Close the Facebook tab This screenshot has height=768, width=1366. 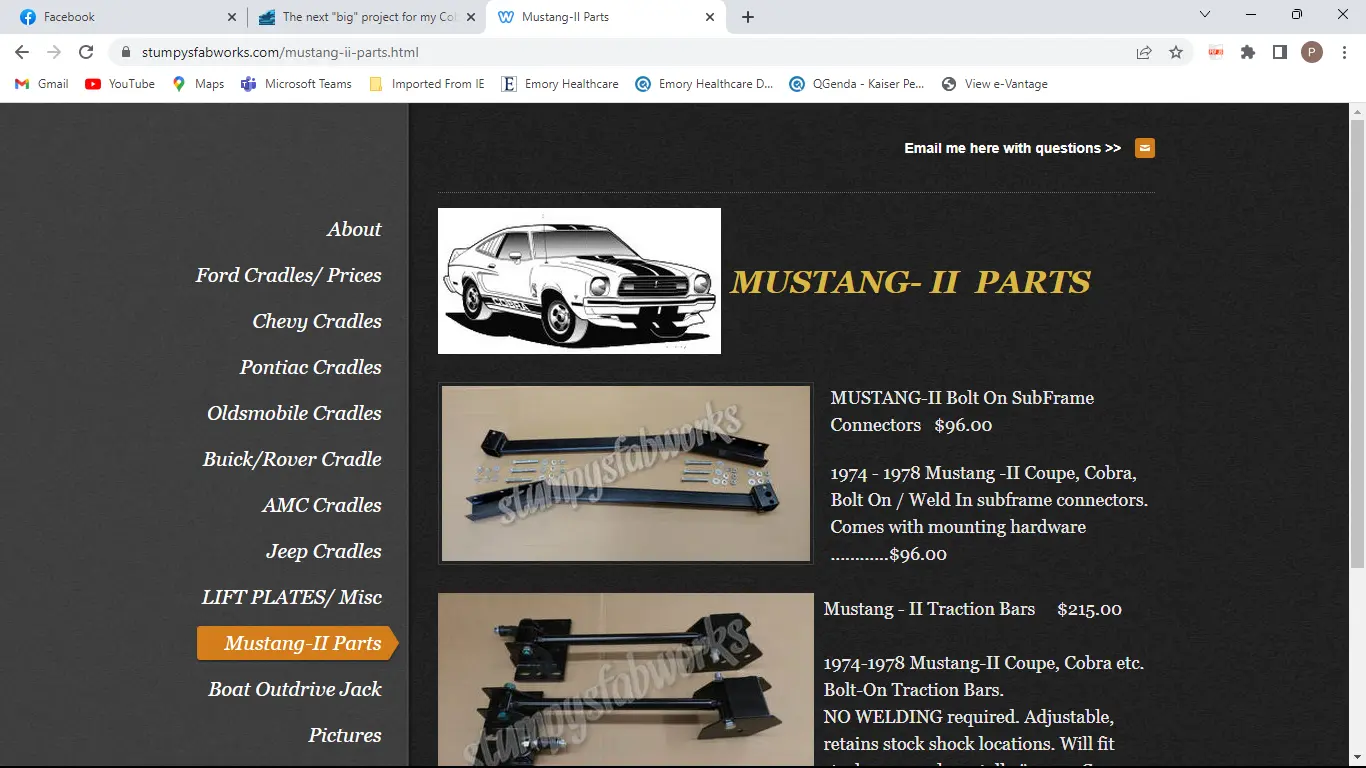pos(232,17)
